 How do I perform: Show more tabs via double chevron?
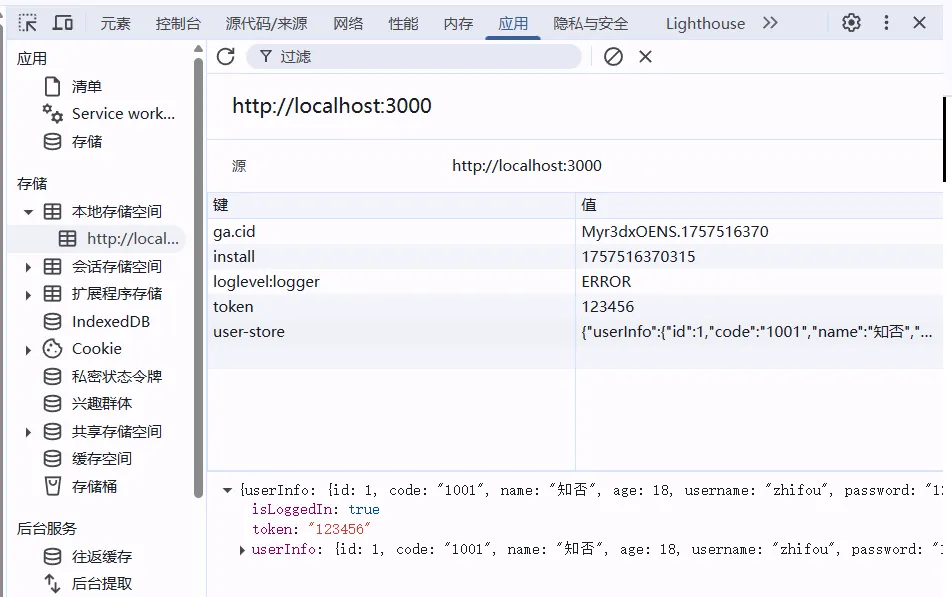click(770, 23)
